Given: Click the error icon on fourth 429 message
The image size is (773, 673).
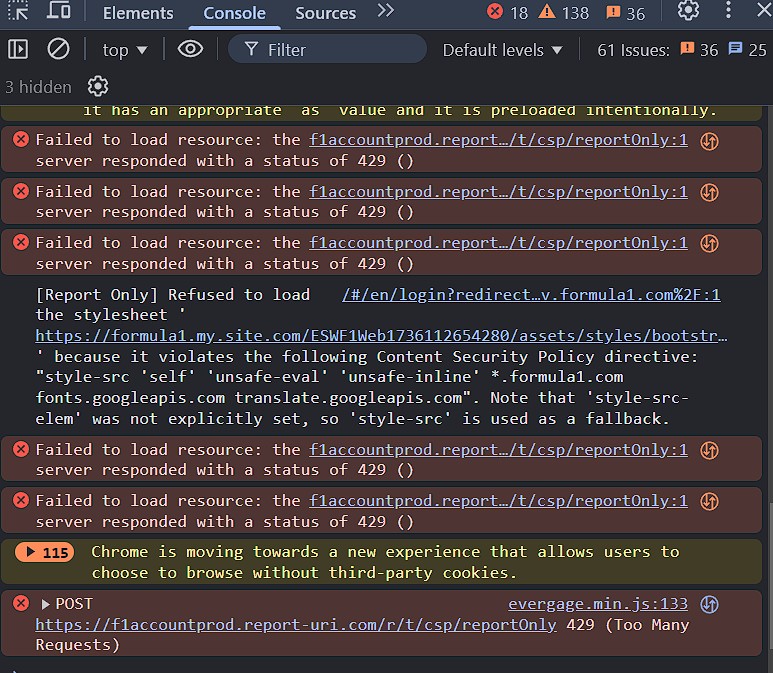Looking at the screenshot, I should (x=21, y=449).
